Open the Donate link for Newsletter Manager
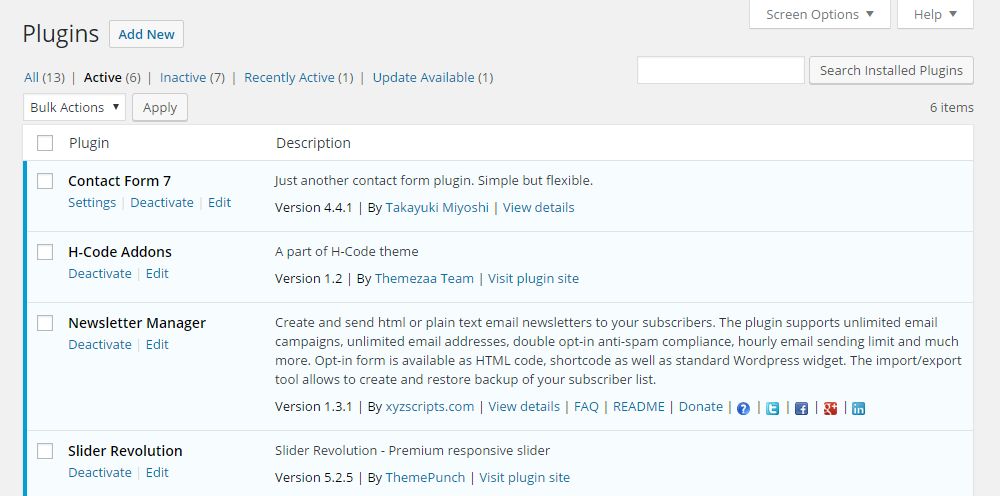The height and width of the screenshot is (496, 1000). (701, 407)
